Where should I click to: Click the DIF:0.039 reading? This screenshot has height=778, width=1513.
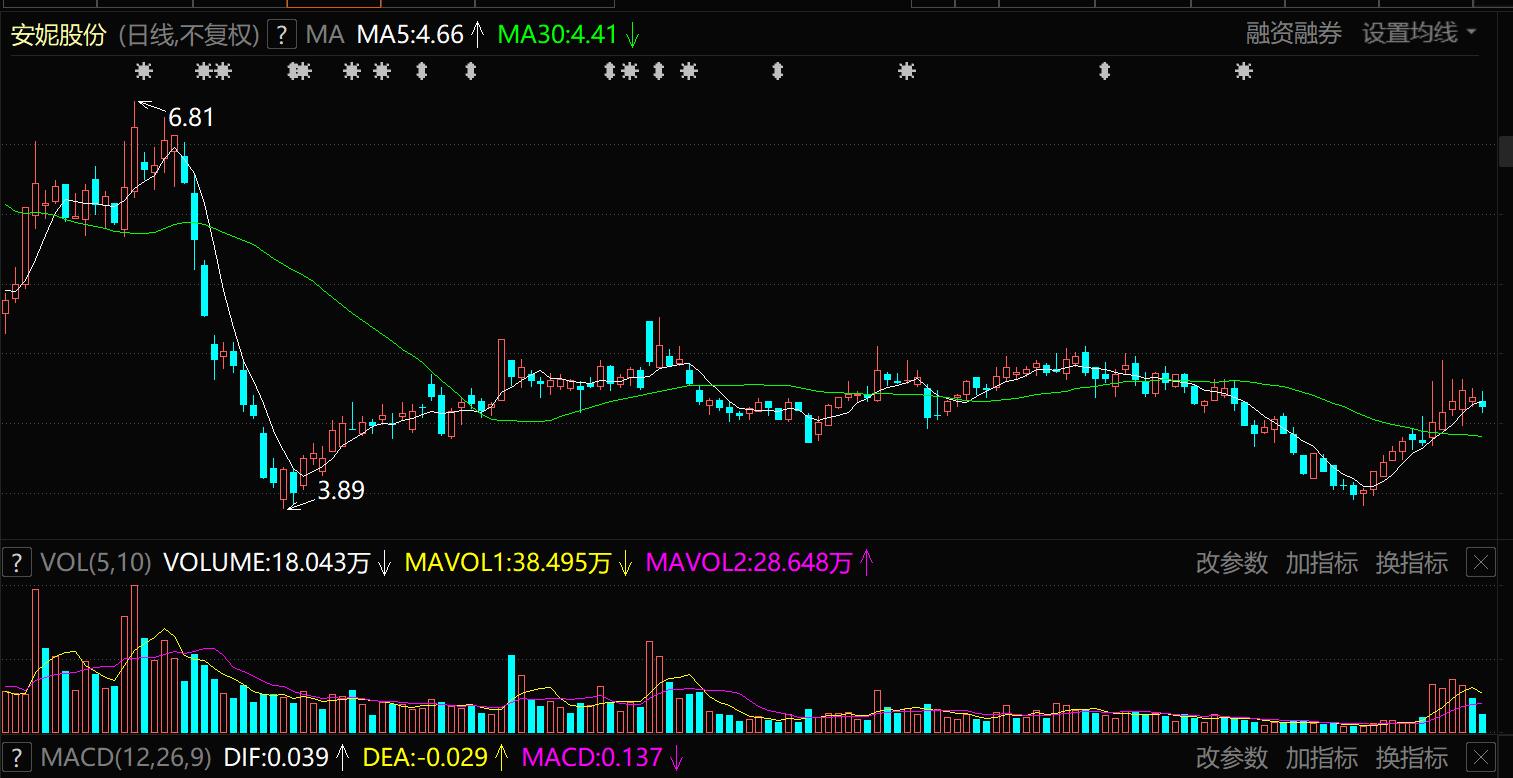point(276,757)
